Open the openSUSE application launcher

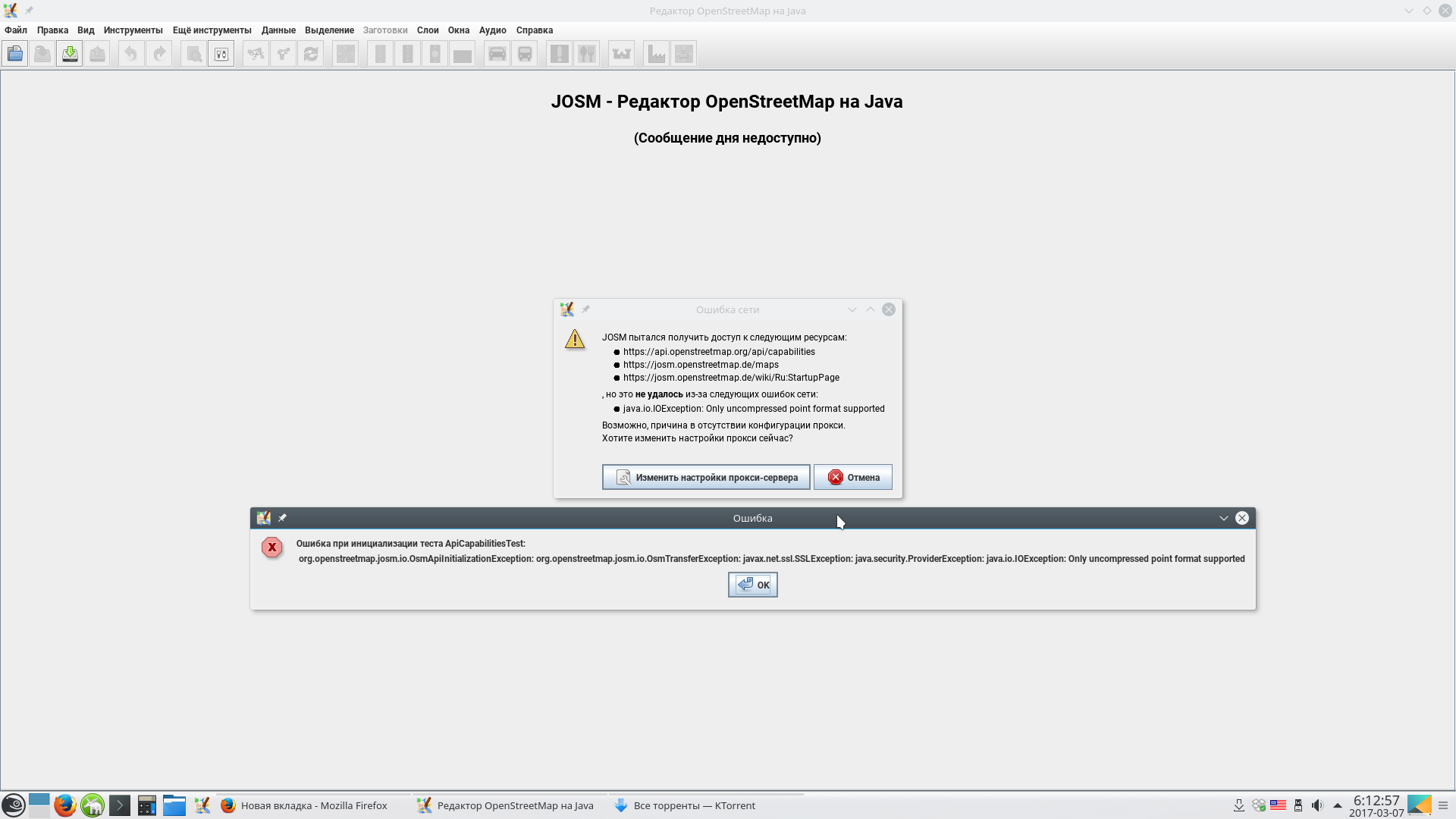click(14, 805)
